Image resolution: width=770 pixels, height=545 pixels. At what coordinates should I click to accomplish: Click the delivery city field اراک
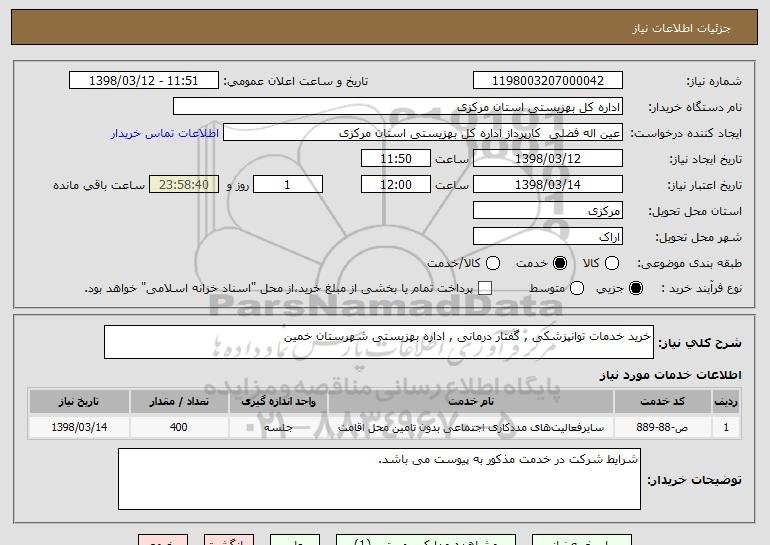(548, 237)
